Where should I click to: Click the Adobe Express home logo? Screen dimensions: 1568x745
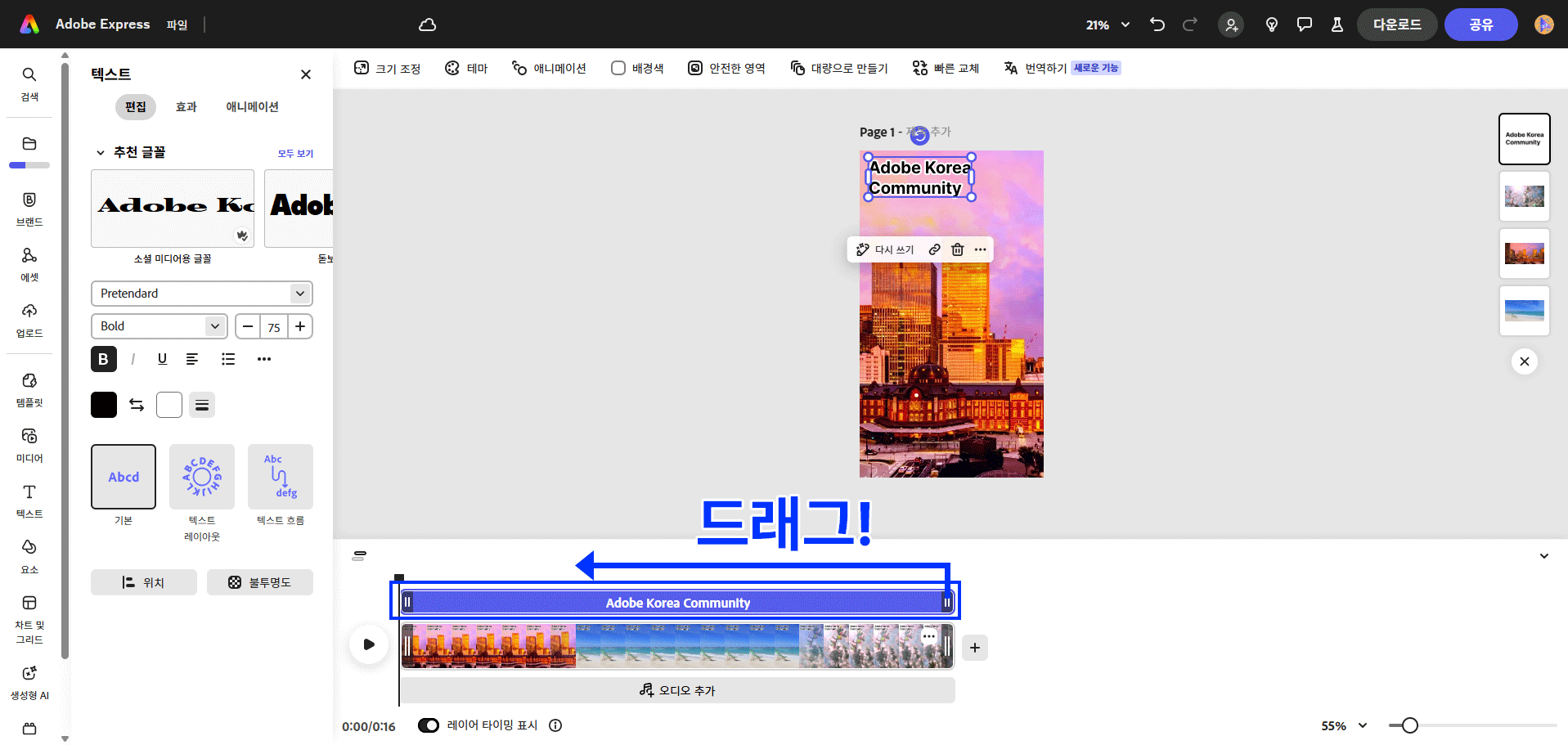click(x=29, y=25)
